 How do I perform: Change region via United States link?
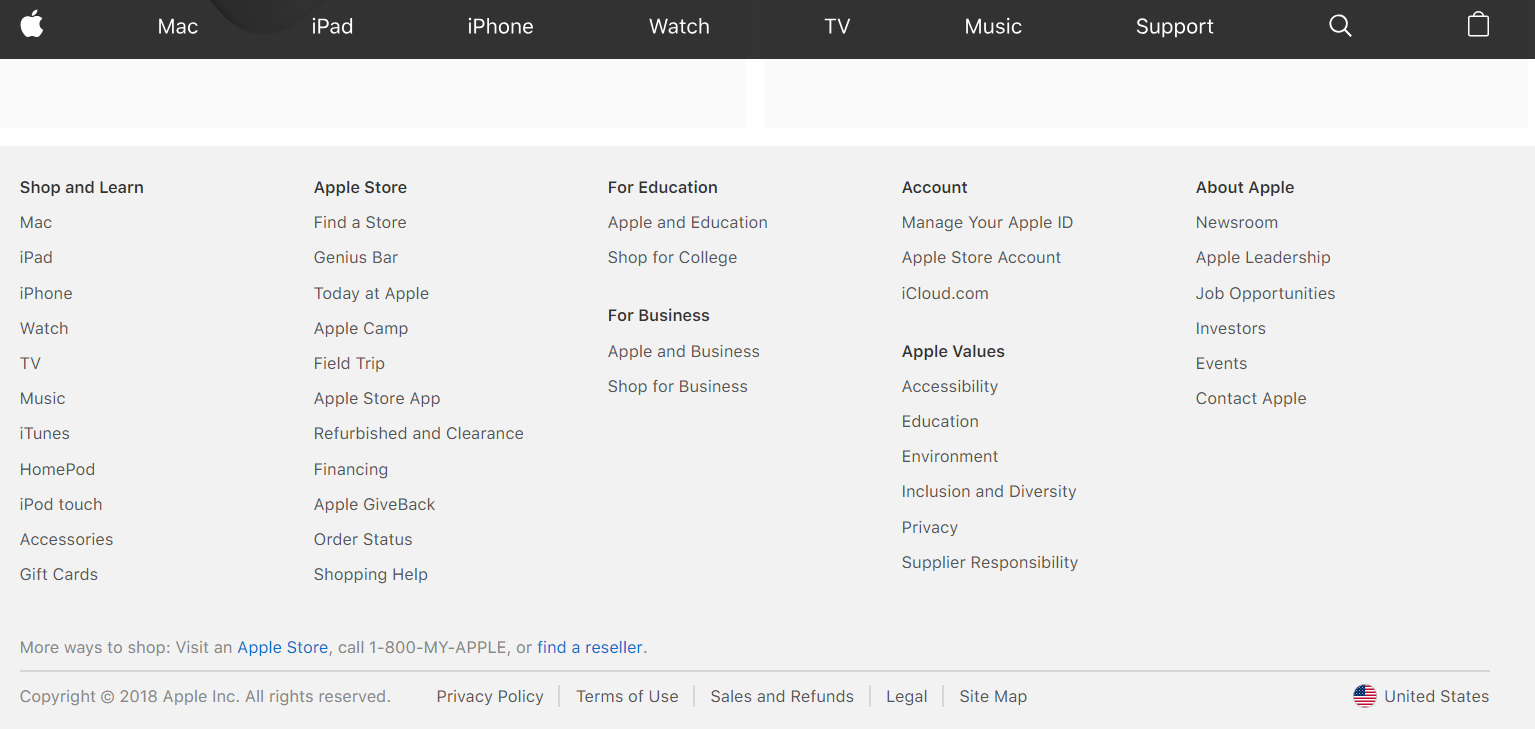[x=1436, y=696]
